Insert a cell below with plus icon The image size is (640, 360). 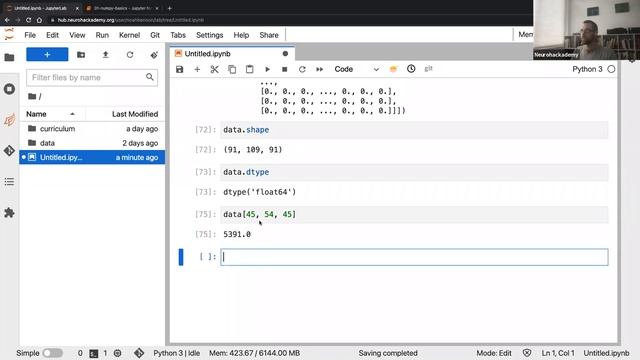[x=197, y=69]
